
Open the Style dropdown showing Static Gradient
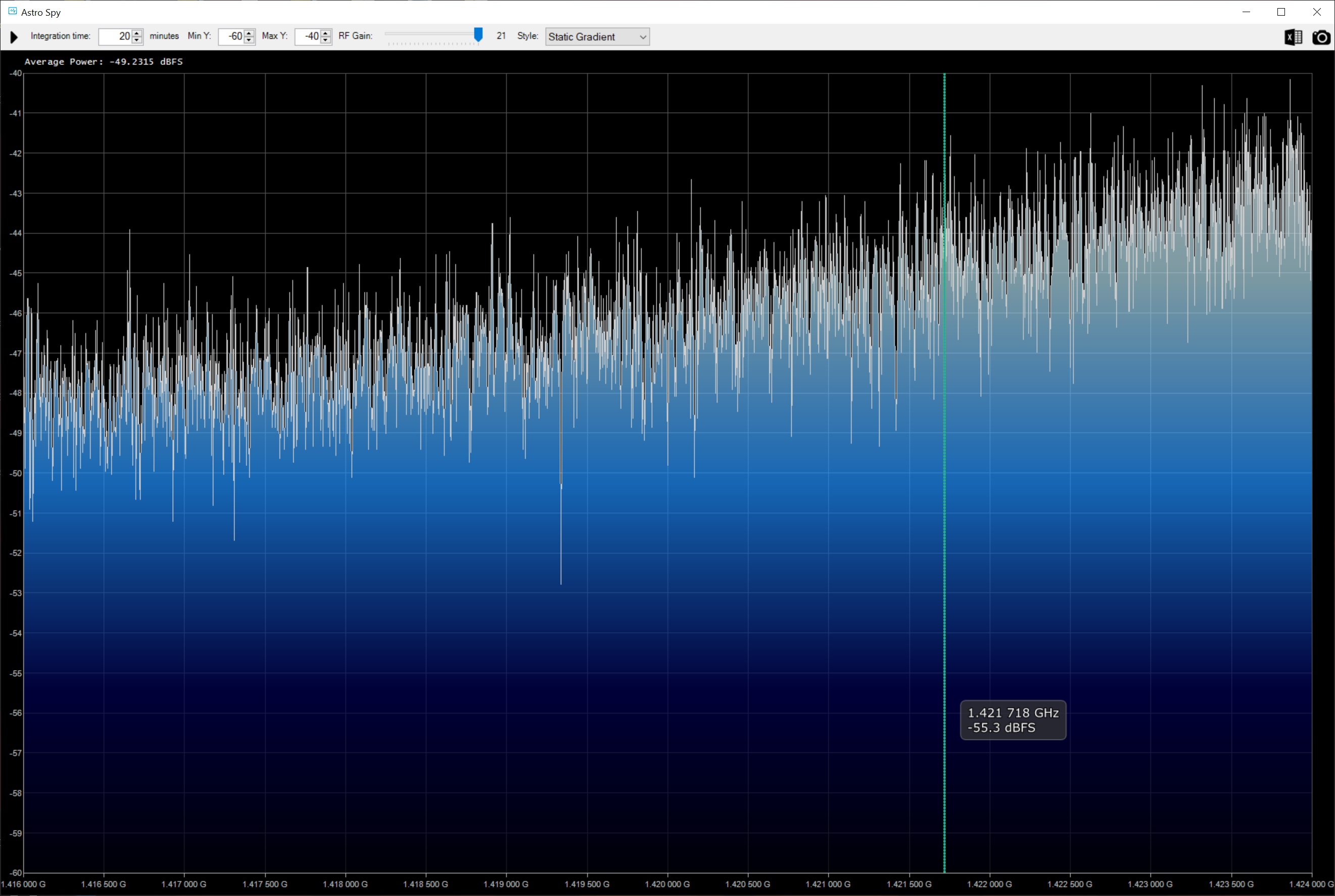click(x=597, y=36)
